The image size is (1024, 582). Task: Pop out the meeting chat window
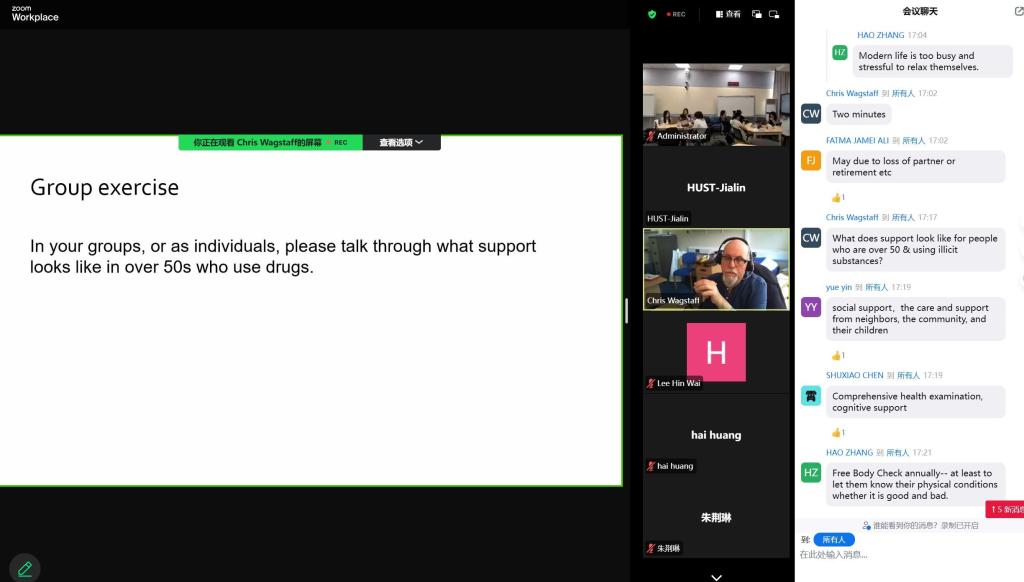[x=1018, y=11]
